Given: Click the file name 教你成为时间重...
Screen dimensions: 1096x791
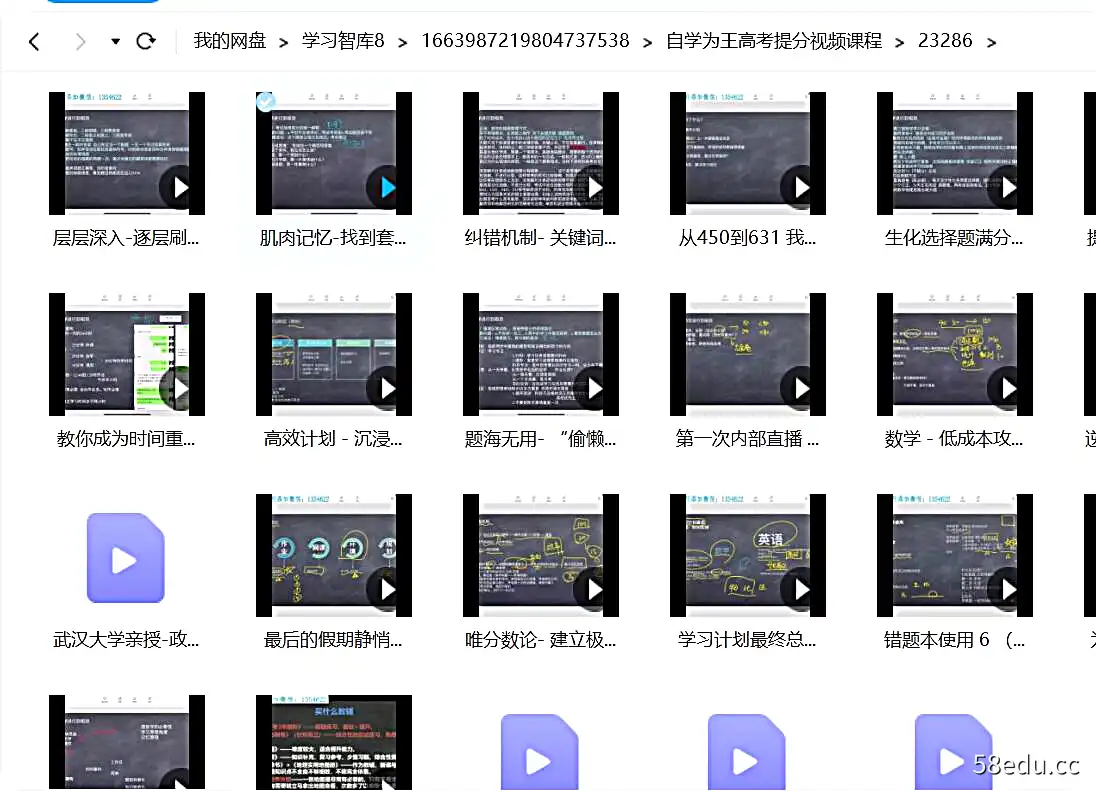Looking at the screenshot, I should pyautogui.click(x=126, y=439).
